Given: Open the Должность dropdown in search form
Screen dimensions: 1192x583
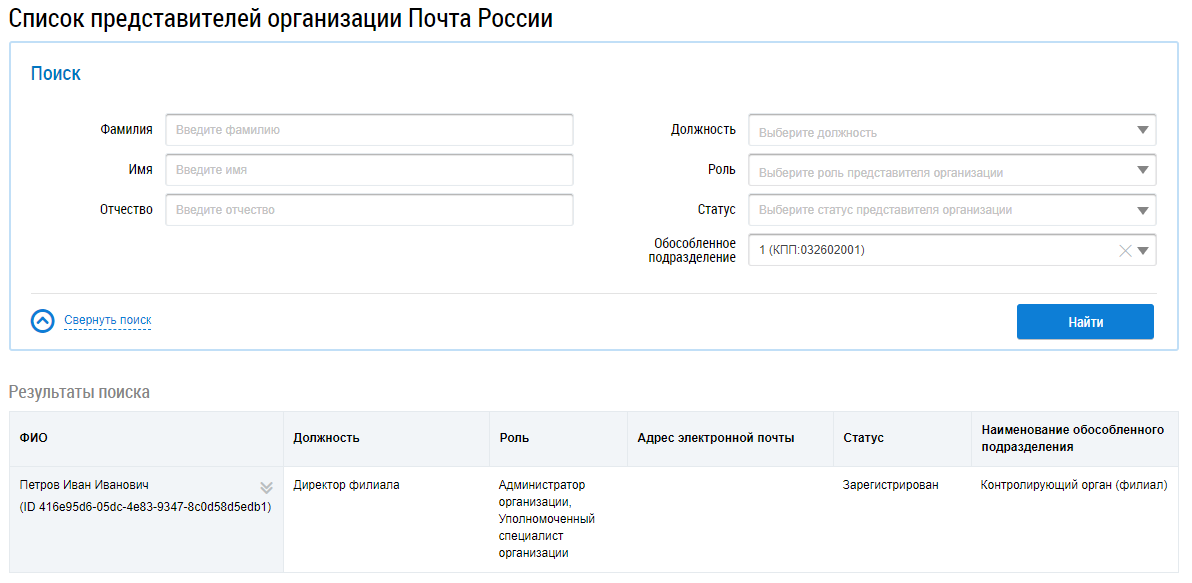Looking at the screenshot, I should 951,131.
